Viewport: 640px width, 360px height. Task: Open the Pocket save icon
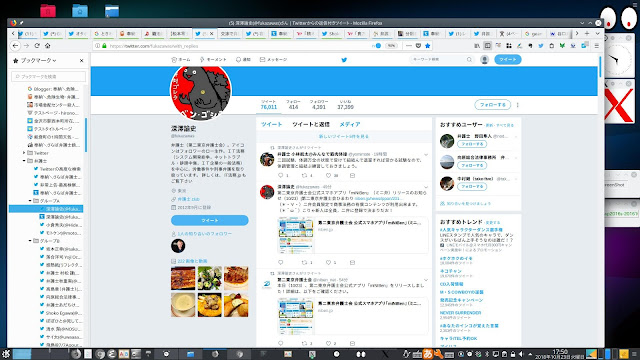[418, 46]
